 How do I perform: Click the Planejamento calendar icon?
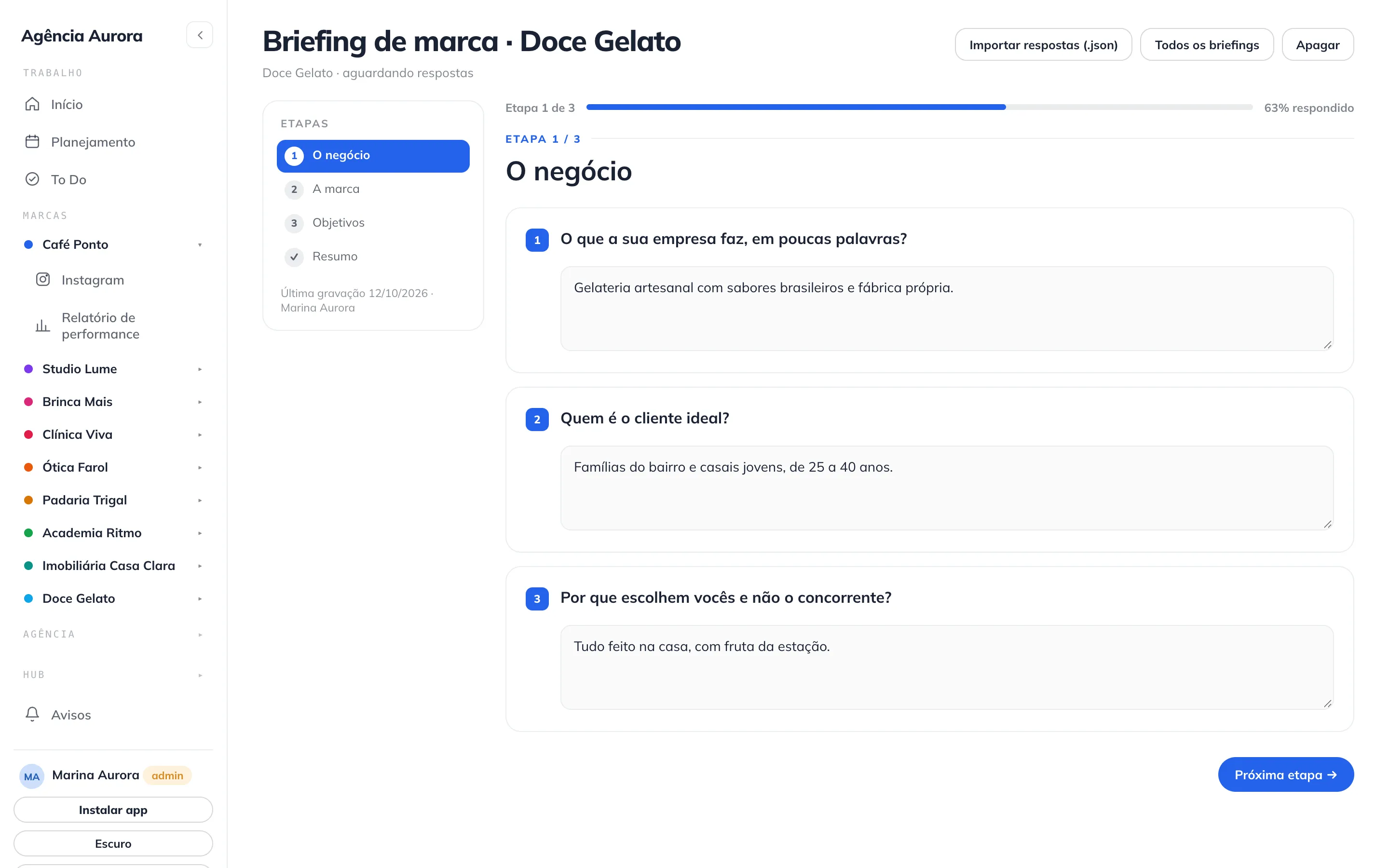(32, 141)
